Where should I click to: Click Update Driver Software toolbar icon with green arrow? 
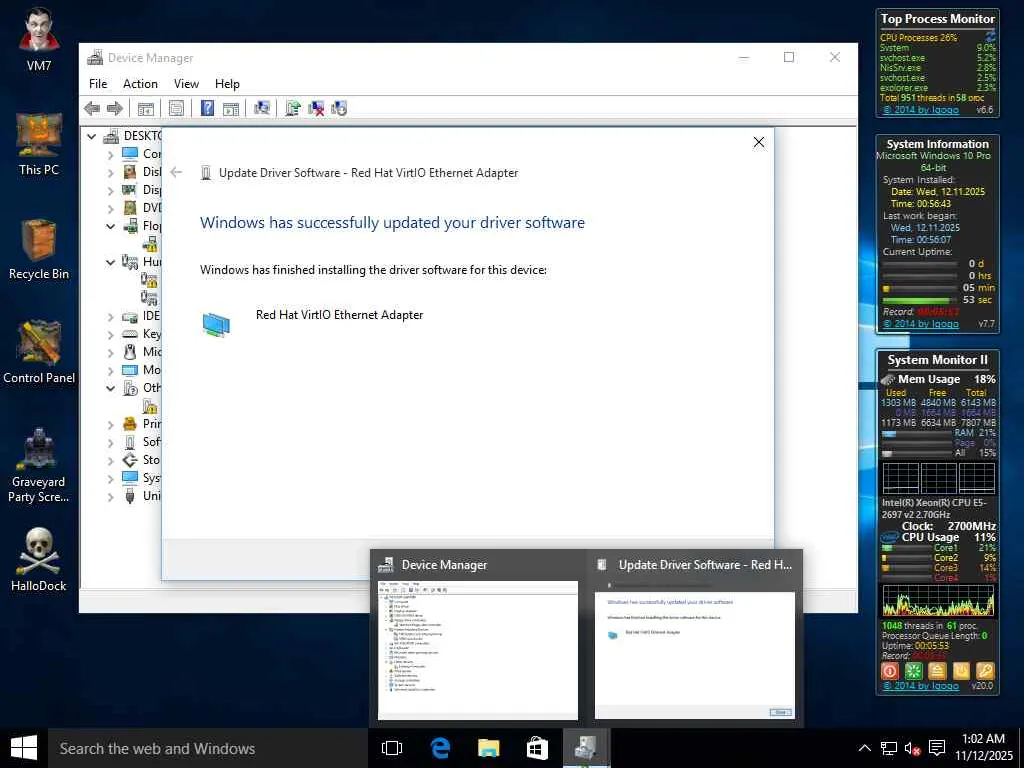(x=293, y=108)
